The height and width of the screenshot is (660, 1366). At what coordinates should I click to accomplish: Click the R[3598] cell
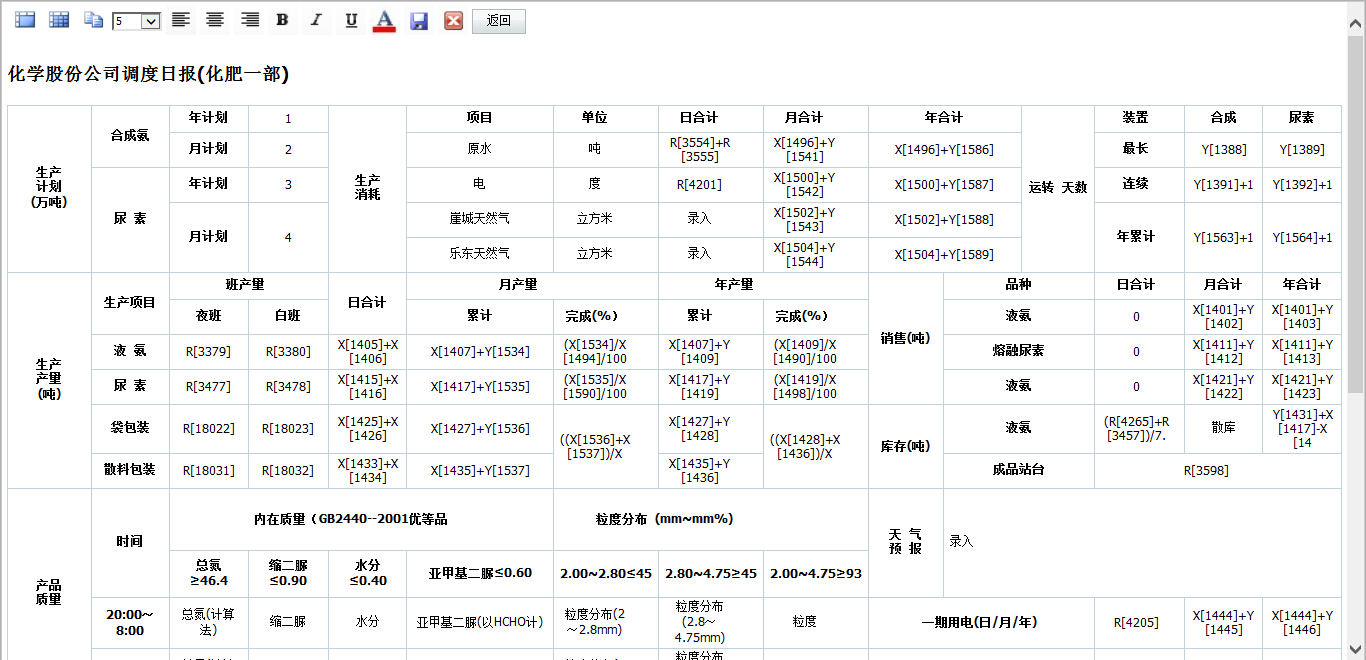coord(1218,470)
